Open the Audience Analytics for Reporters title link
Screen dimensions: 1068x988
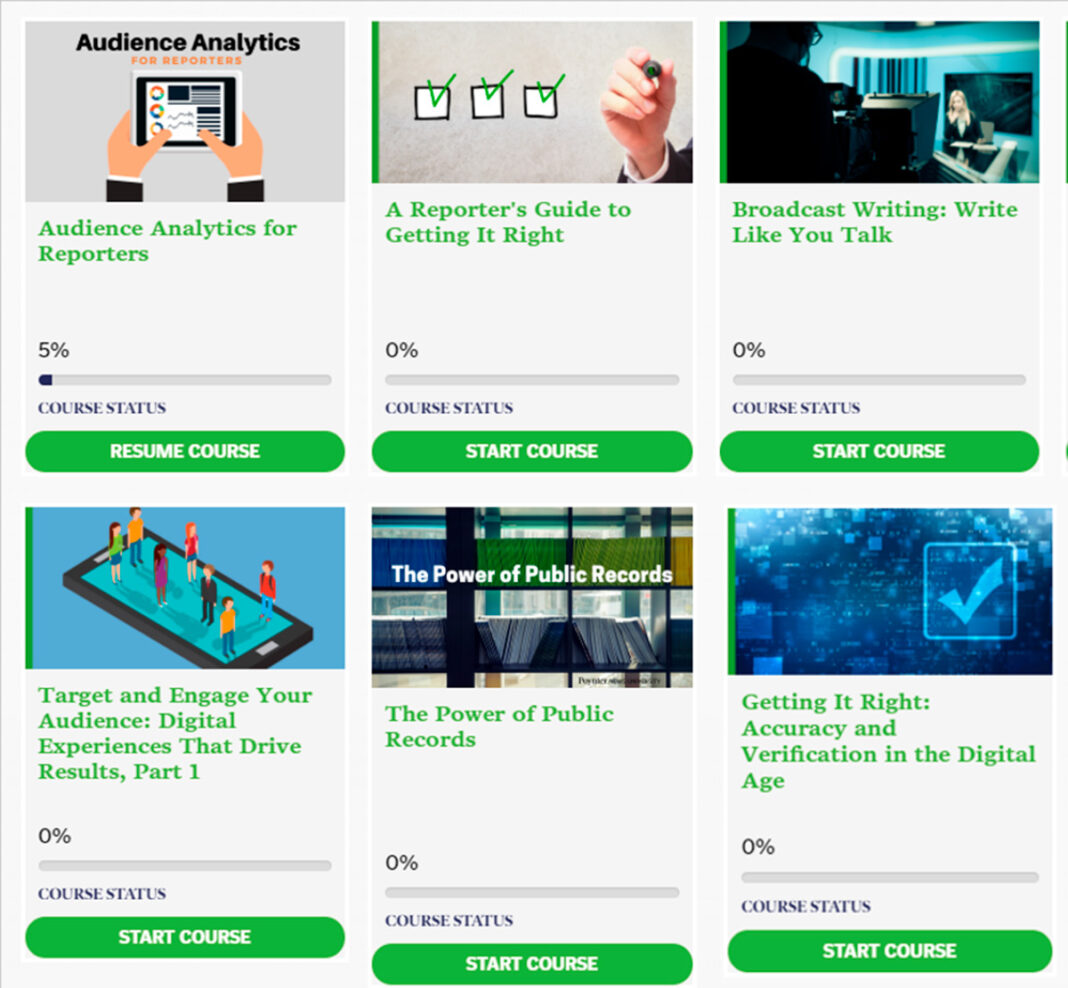[x=168, y=240]
